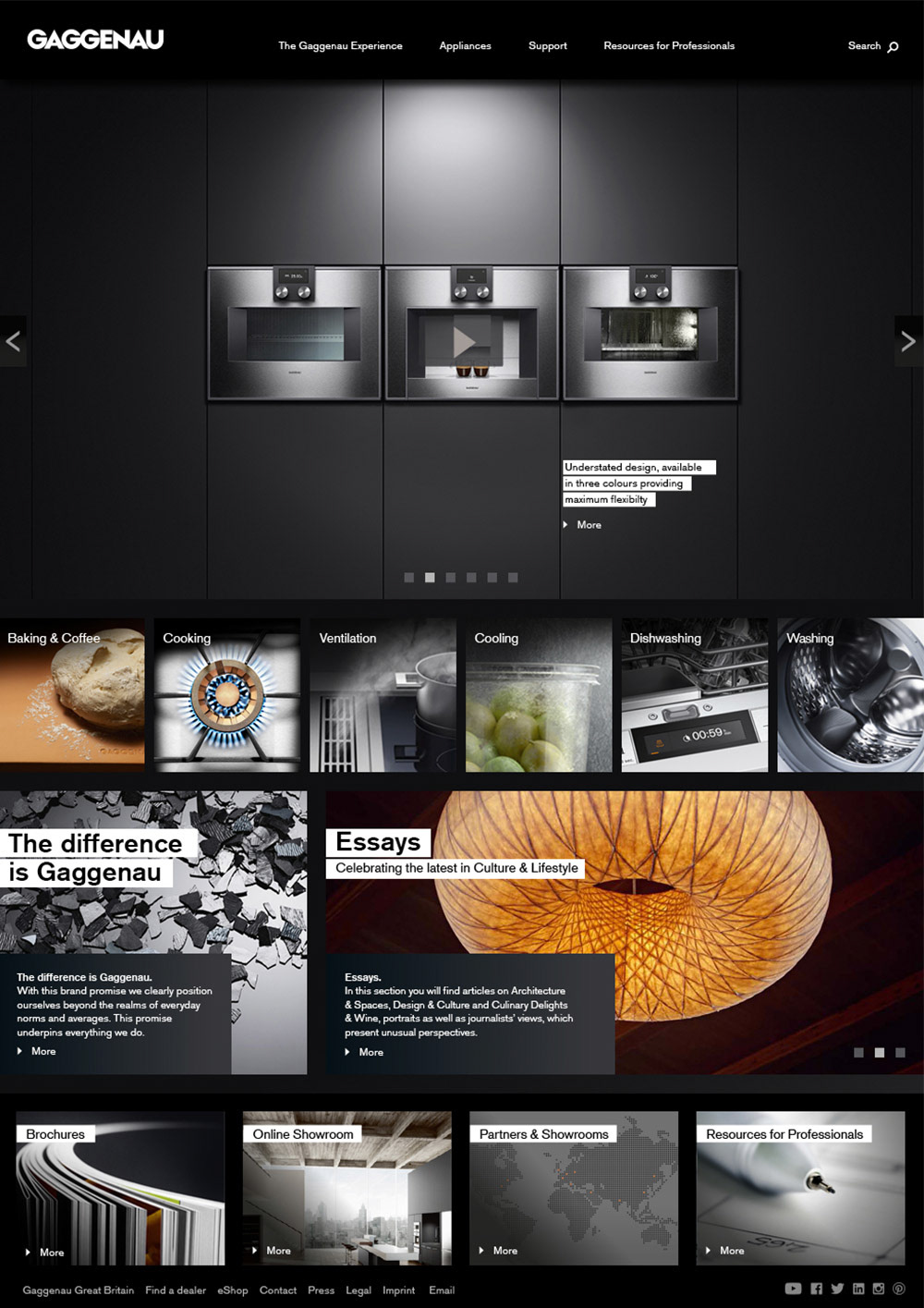Viewport: 924px width, 1308px height.
Task: Go to previous hero slide arrow
Action: [x=13, y=341]
